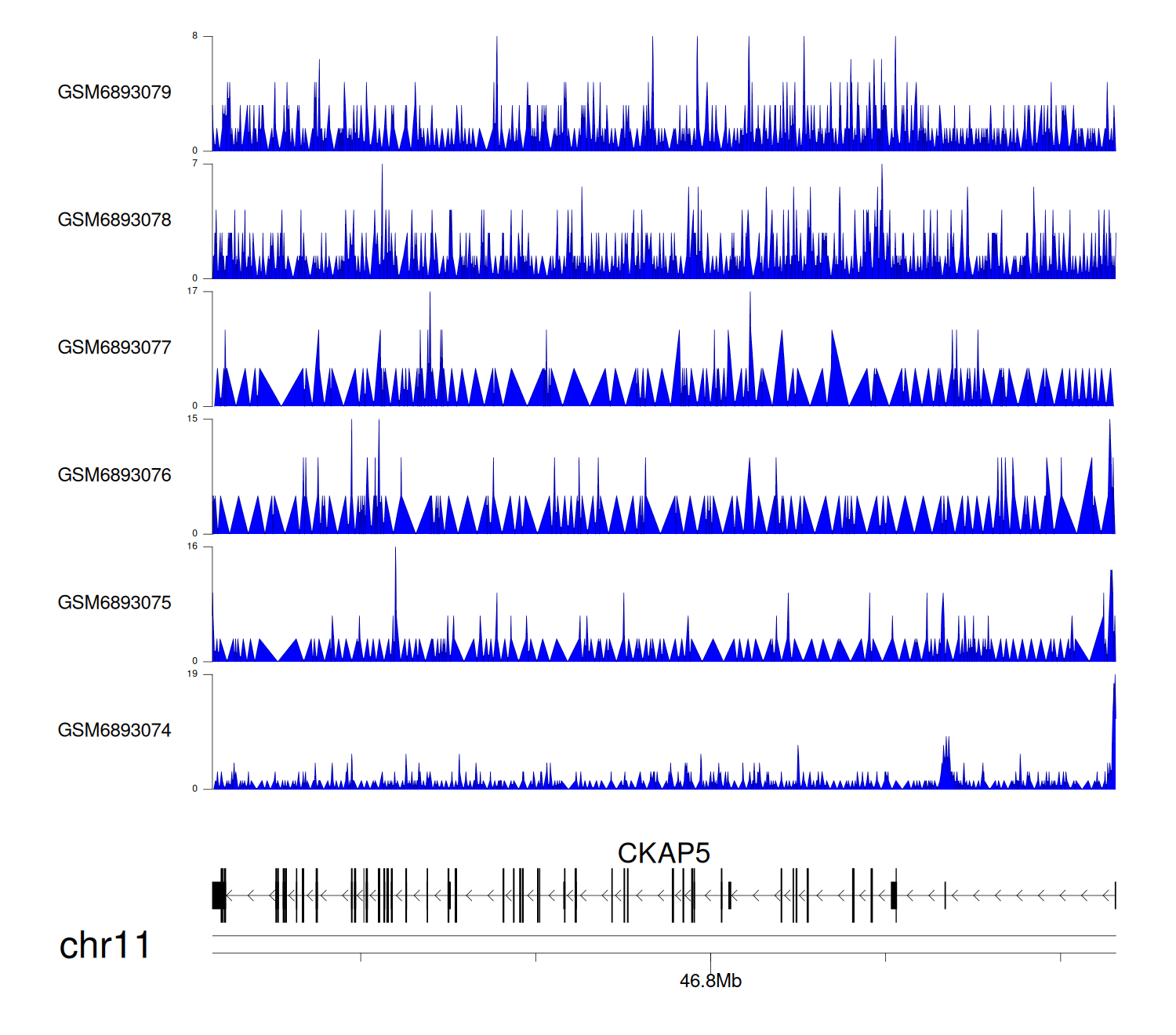Click the rightmost exon bar of CKAP5

click(1115, 895)
